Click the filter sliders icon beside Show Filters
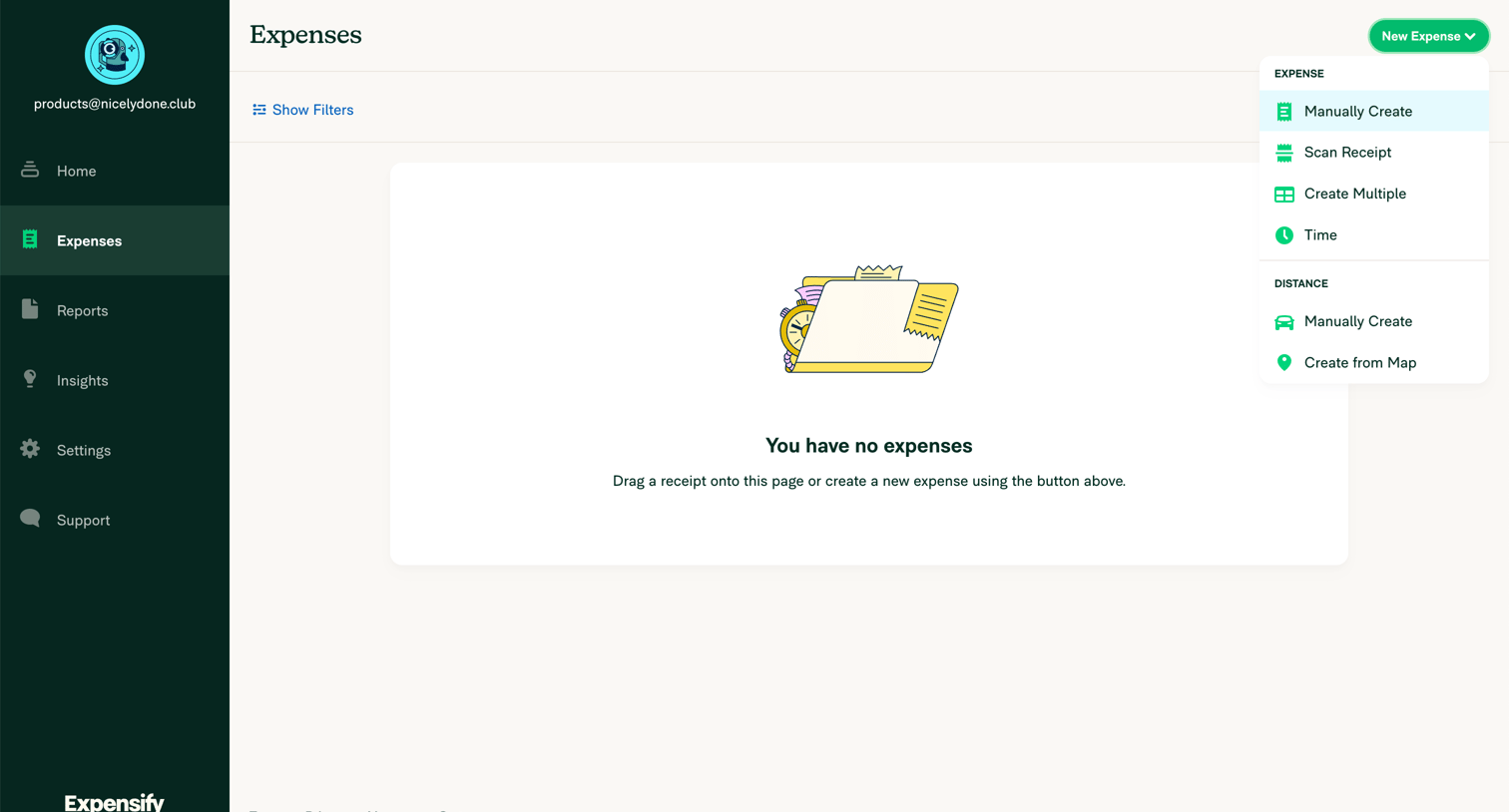This screenshot has height=812, width=1509. pos(259,110)
